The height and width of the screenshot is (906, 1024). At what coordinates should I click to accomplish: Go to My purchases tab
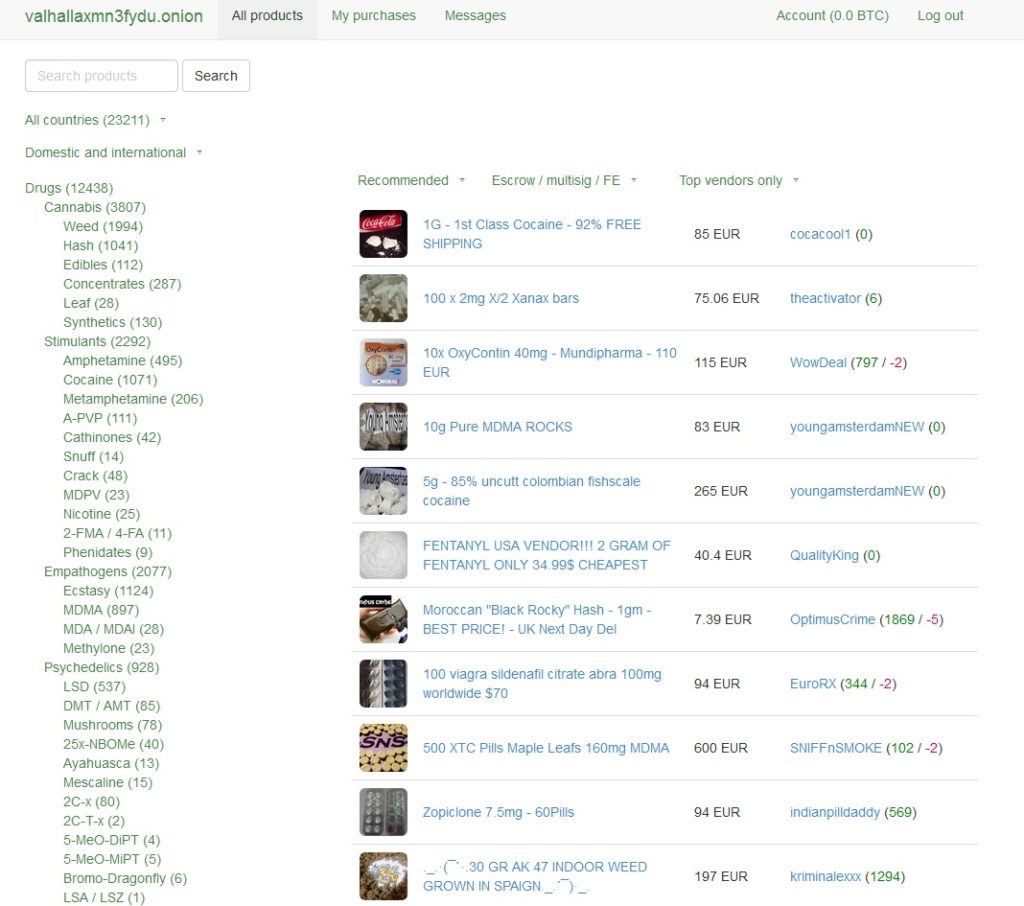(x=374, y=16)
